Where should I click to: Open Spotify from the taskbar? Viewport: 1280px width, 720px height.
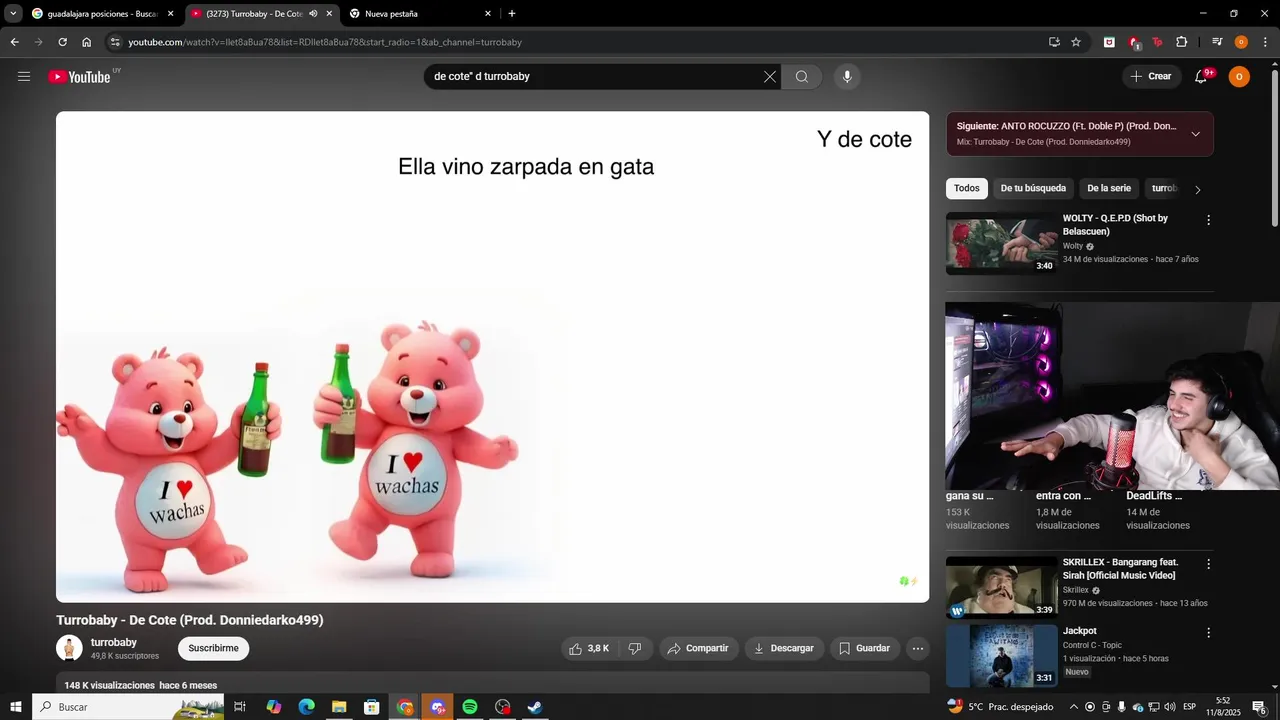pos(470,707)
